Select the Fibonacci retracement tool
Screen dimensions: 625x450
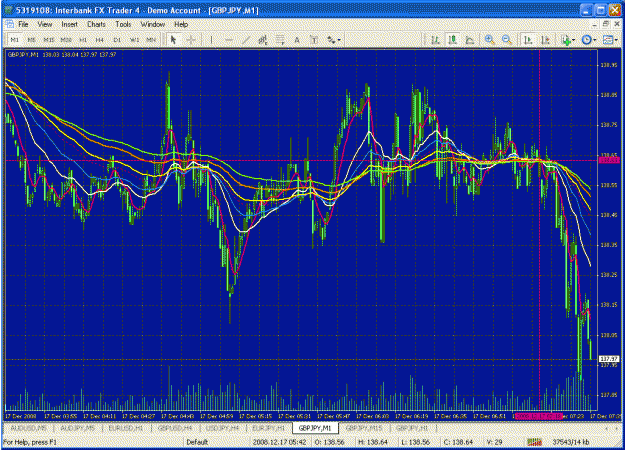click(x=280, y=39)
